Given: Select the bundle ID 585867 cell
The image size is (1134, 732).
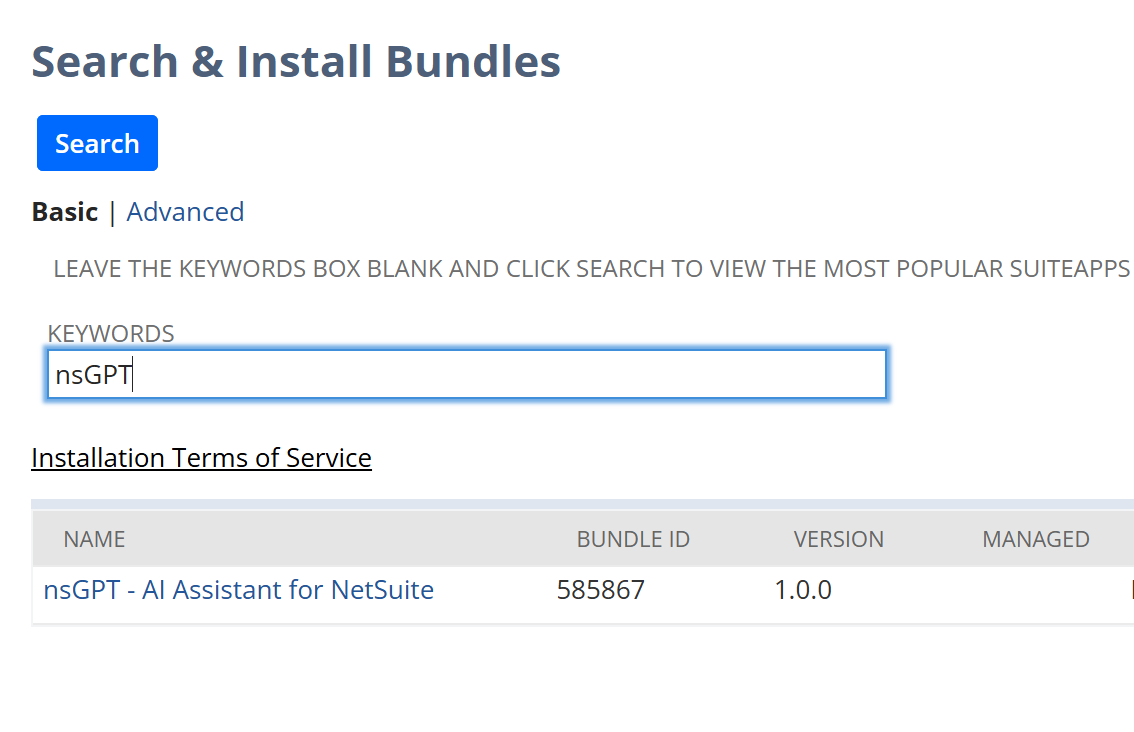Looking at the screenshot, I should [x=601, y=590].
